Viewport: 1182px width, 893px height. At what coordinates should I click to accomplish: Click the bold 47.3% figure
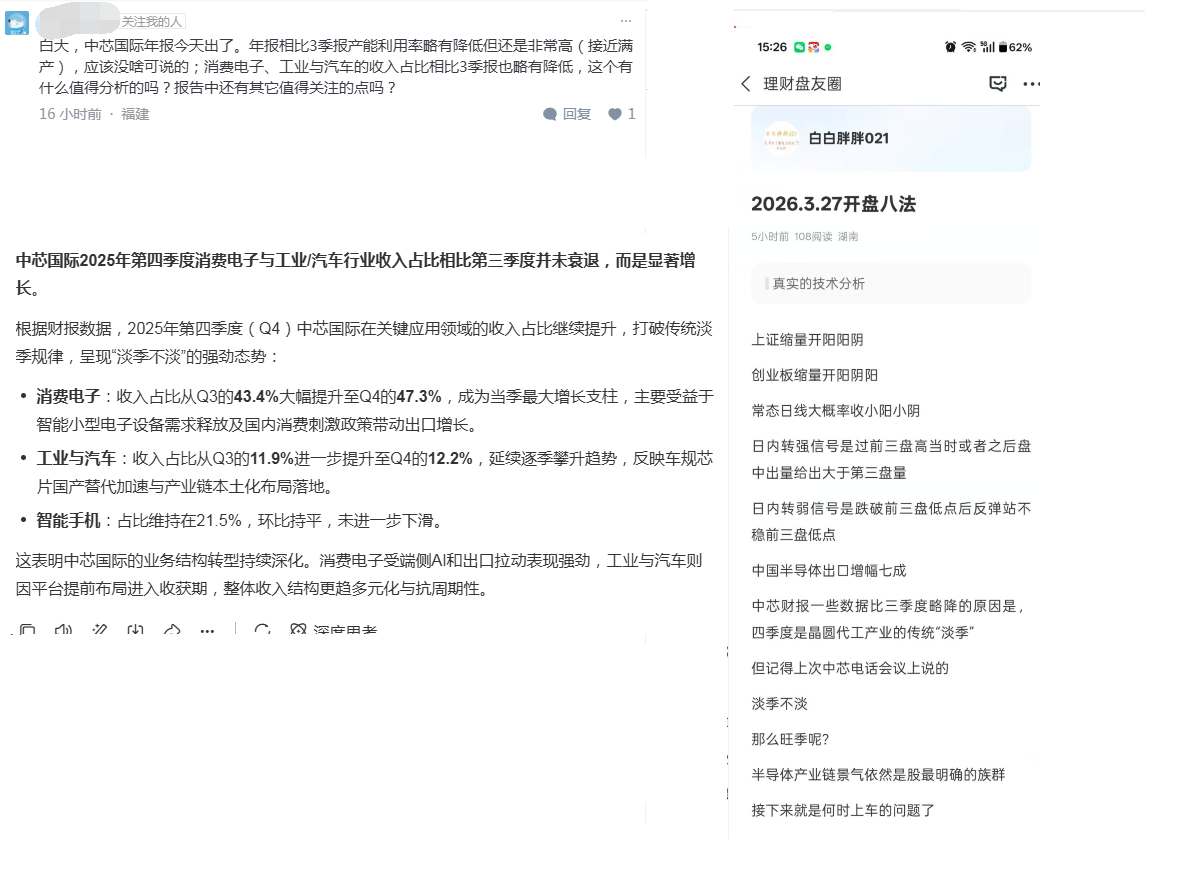tap(418, 396)
